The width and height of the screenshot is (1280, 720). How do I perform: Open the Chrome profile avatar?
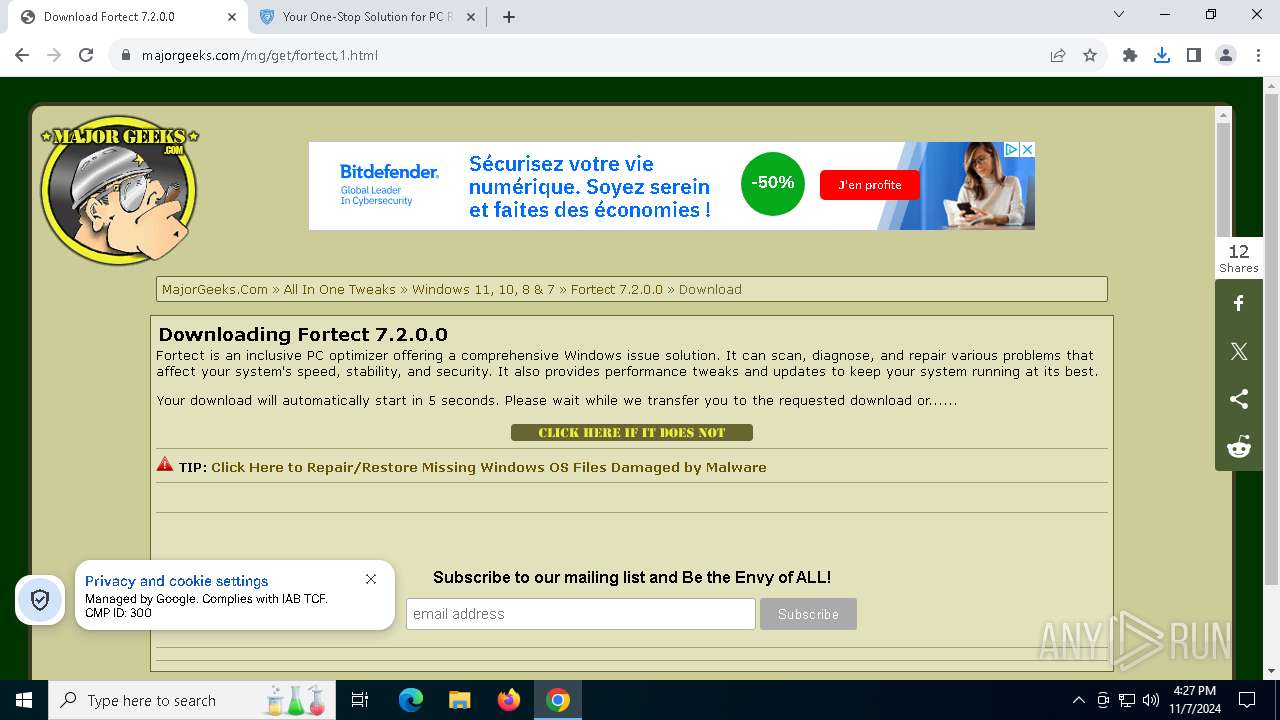tap(1226, 55)
